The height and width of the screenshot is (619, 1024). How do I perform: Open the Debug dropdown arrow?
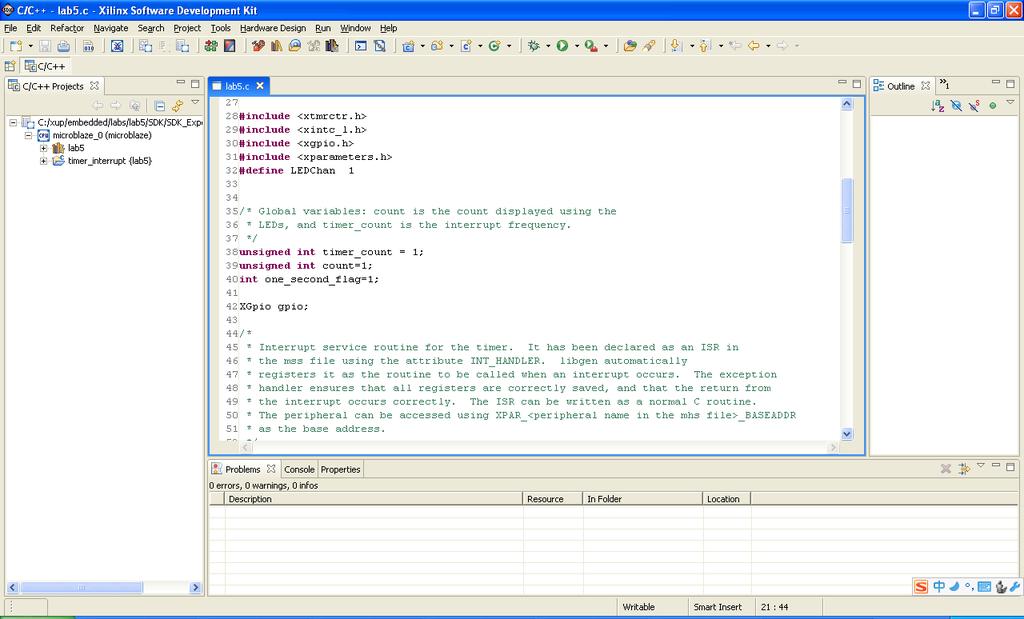pyautogui.click(x=547, y=46)
